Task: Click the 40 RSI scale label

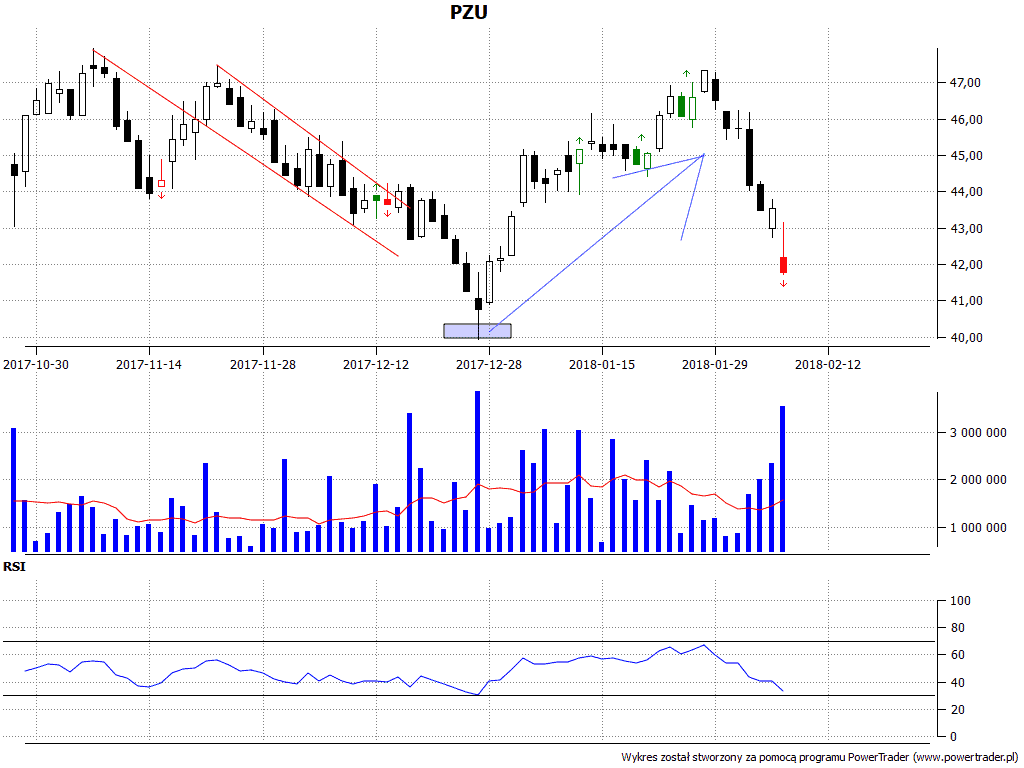Action: tap(957, 682)
